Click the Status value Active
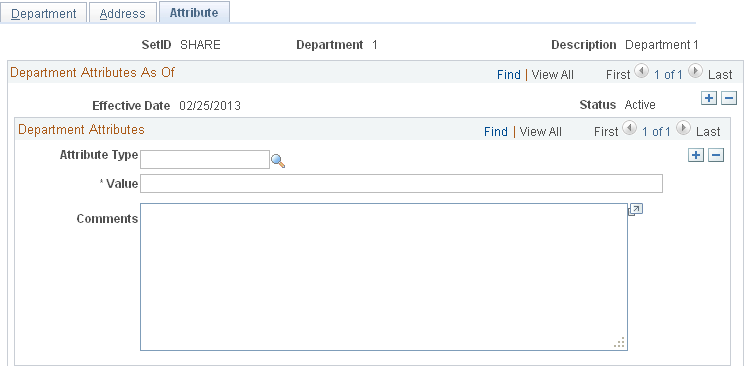745x366 pixels. [x=640, y=105]
